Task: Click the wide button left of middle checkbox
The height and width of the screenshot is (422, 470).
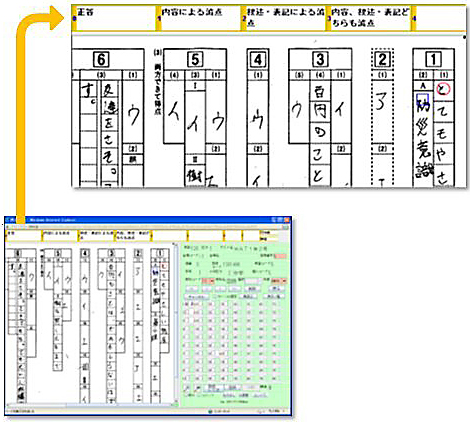Action: point(197,297)
